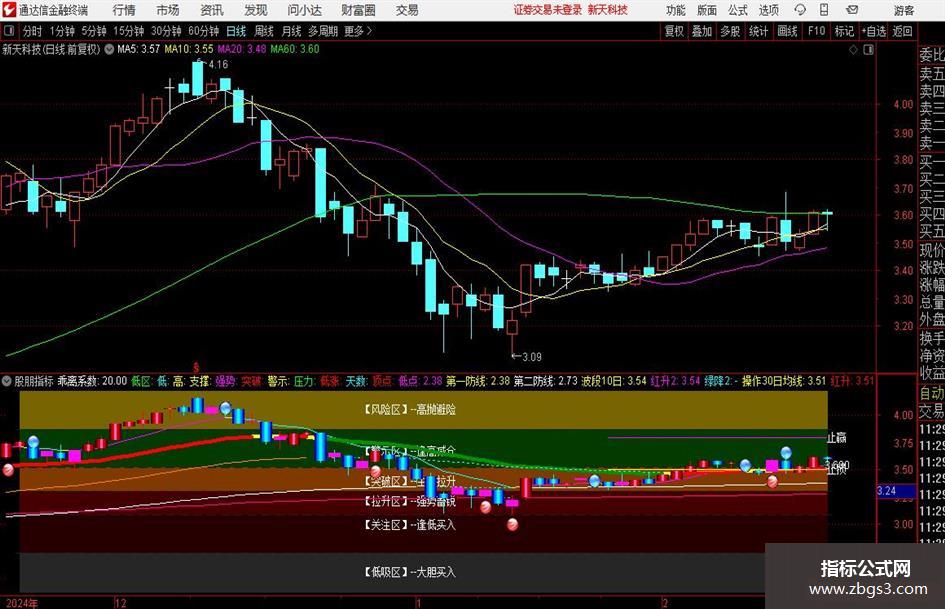
Task: Switch to 月线 monthly period tab
Action: (x=291, y=31)
